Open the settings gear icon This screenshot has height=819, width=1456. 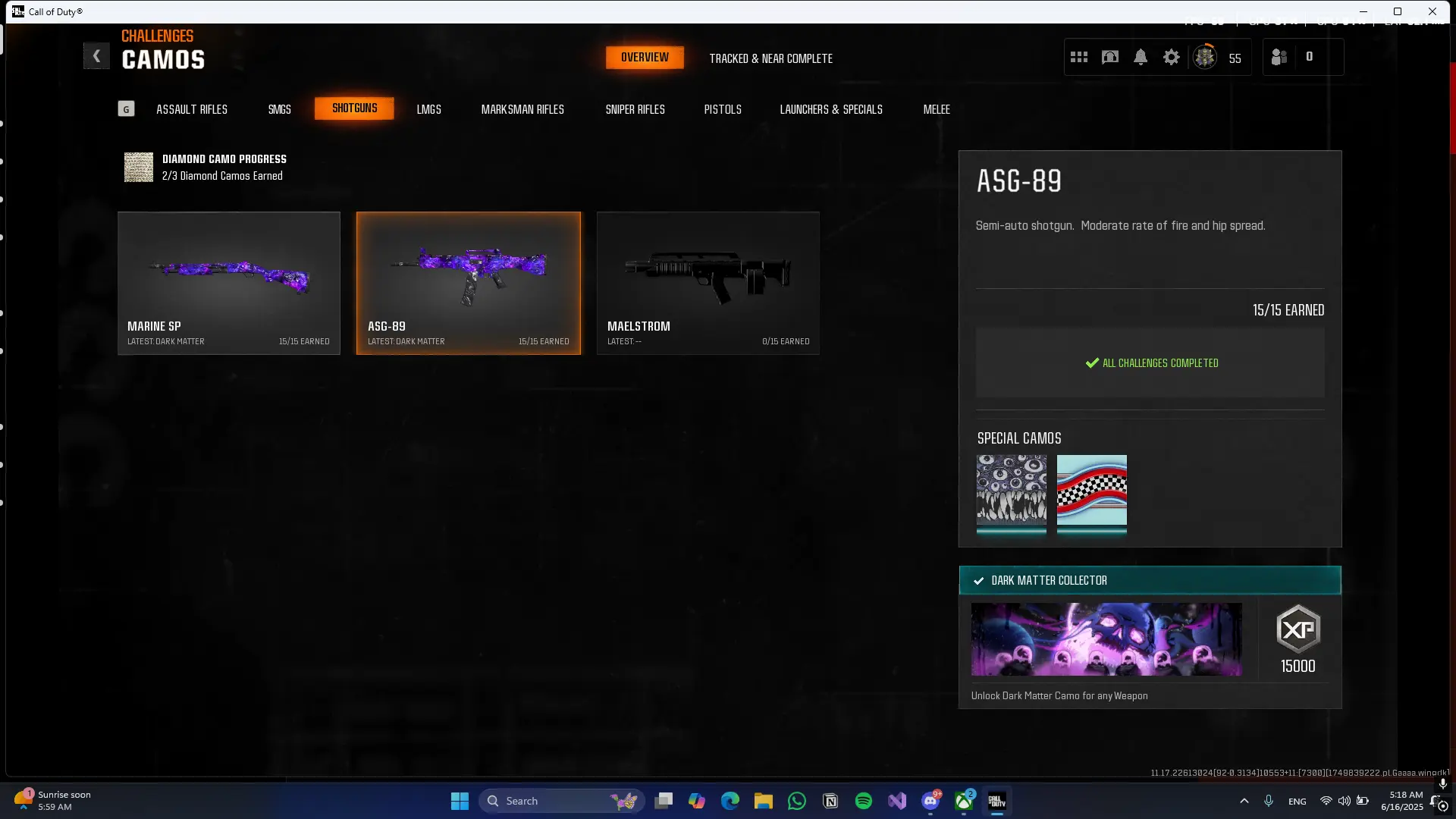1171,58
